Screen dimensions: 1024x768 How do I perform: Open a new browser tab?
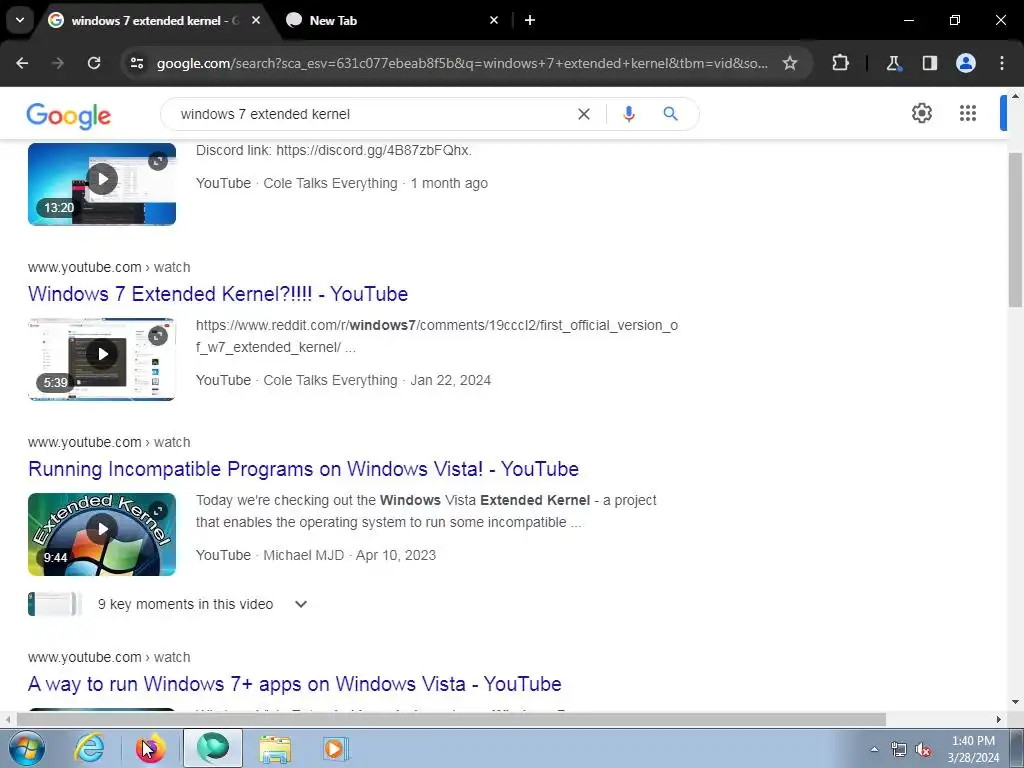(530, 20)
